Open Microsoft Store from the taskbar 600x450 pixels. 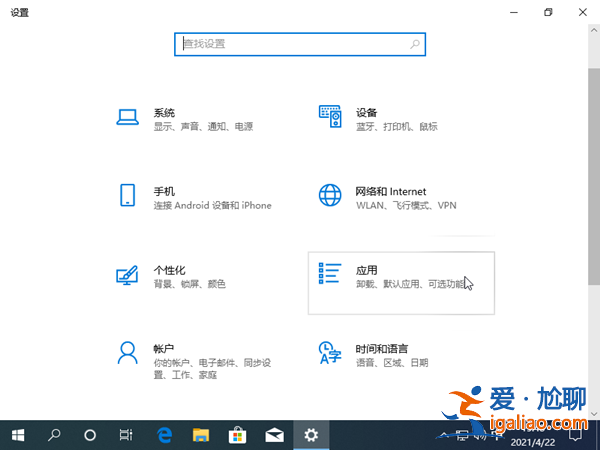point(238,435)
